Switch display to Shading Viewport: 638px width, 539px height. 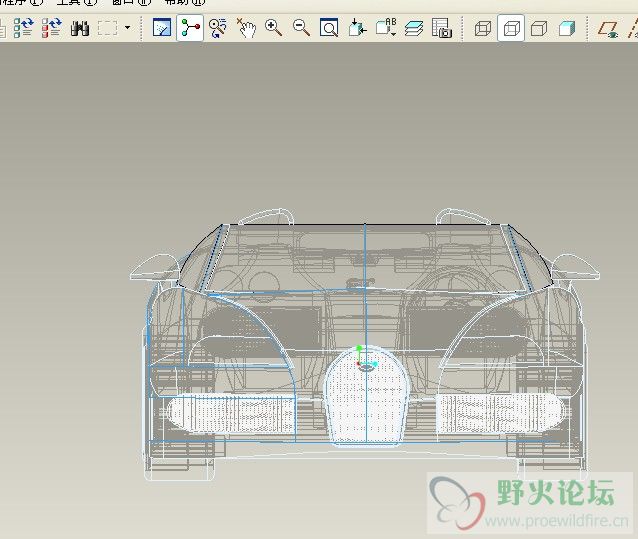[x=567, y=28]
